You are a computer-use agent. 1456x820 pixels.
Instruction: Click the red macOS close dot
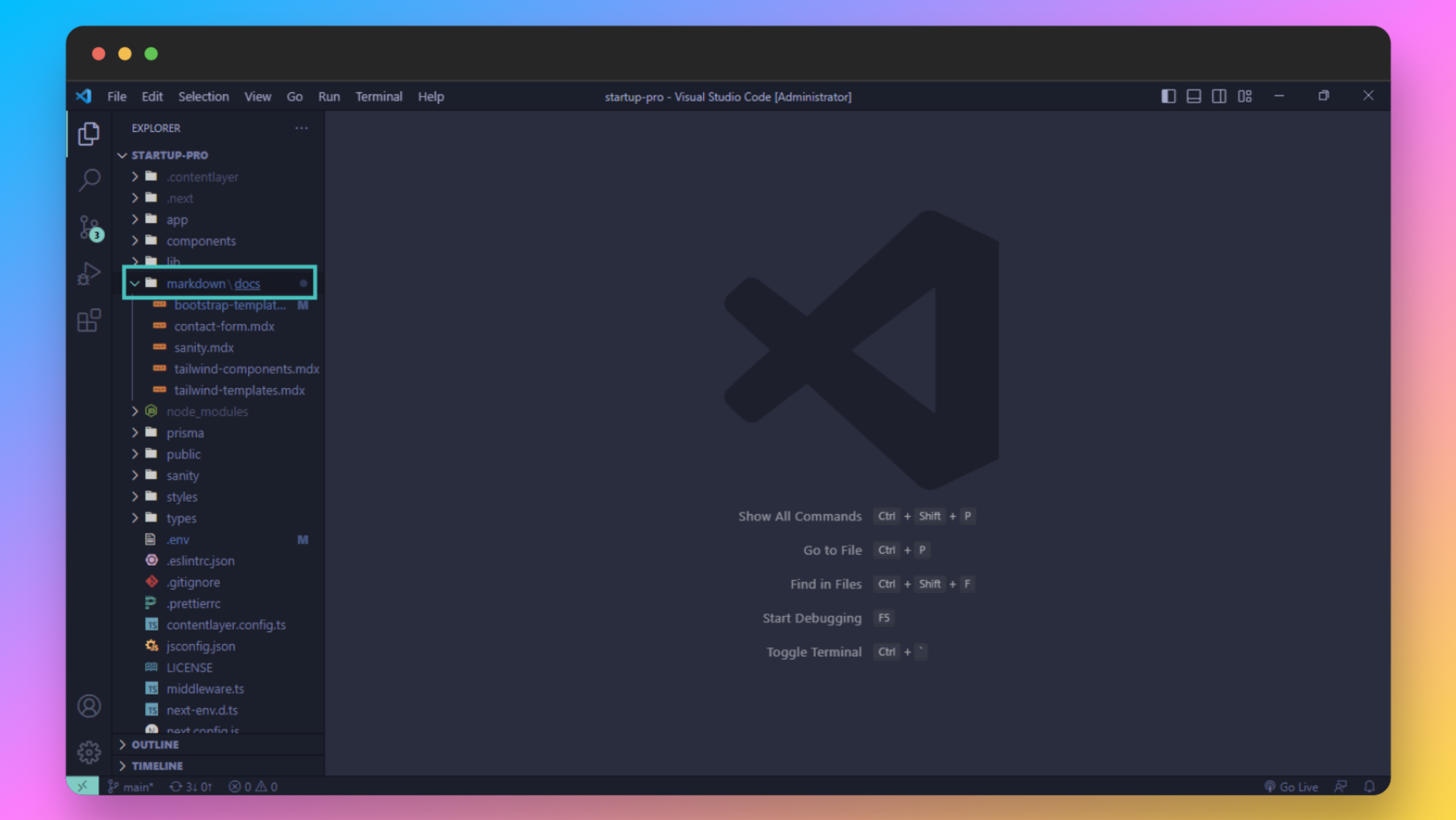pyautogui.click(x=99, y=54)
